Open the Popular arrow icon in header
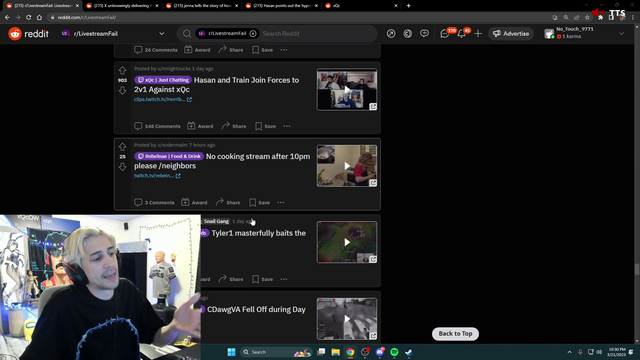Viewport: 640px width, 360px height. click(x=391, y=33)
